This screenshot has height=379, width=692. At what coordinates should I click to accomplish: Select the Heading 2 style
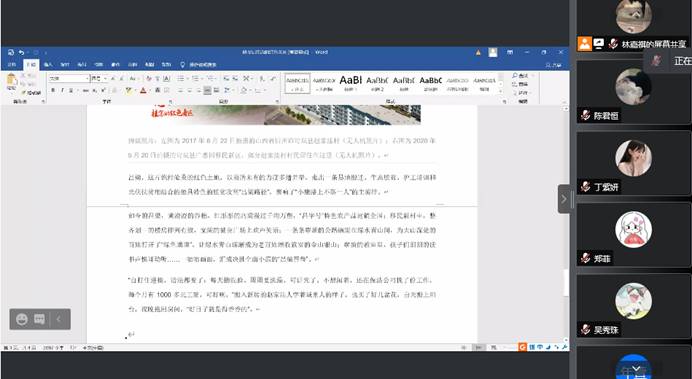pyautogui.click(x=377, y=83)
